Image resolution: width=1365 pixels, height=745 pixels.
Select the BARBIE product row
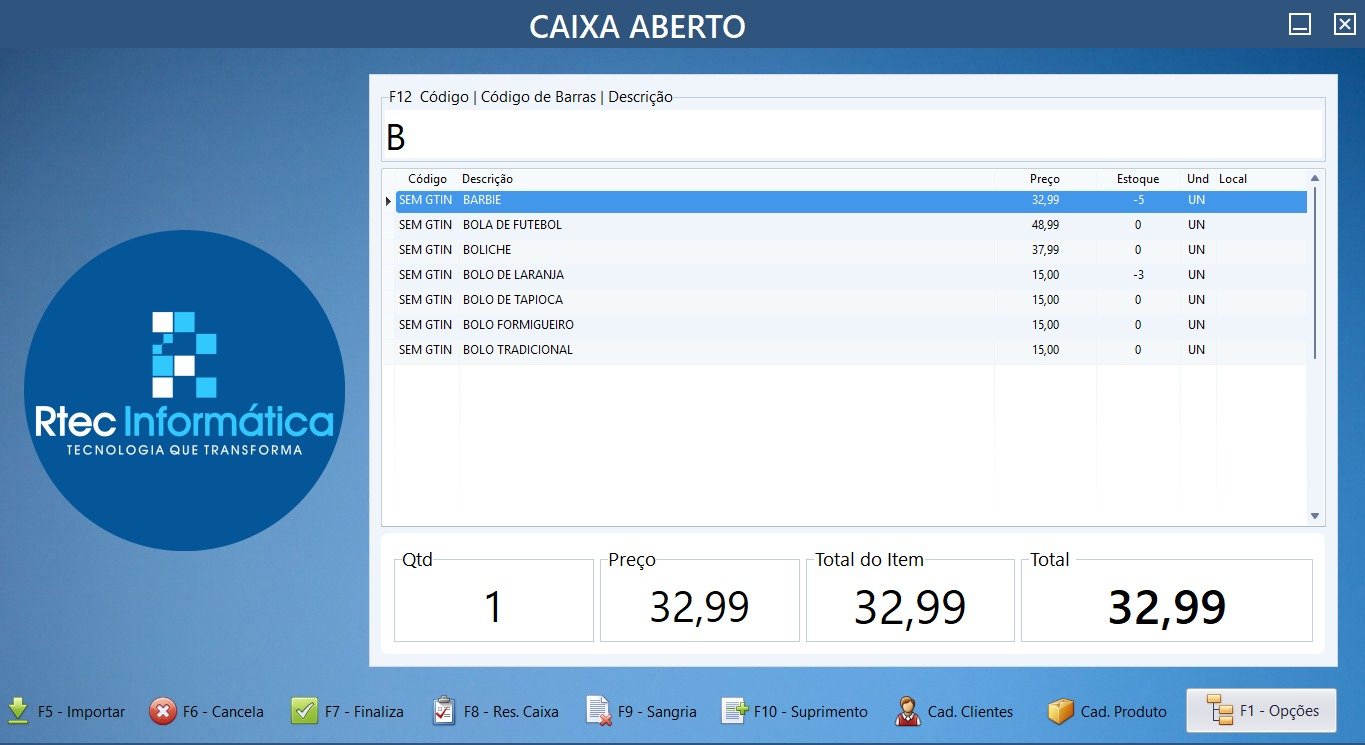pyautogui.click(x=600, y=200)
